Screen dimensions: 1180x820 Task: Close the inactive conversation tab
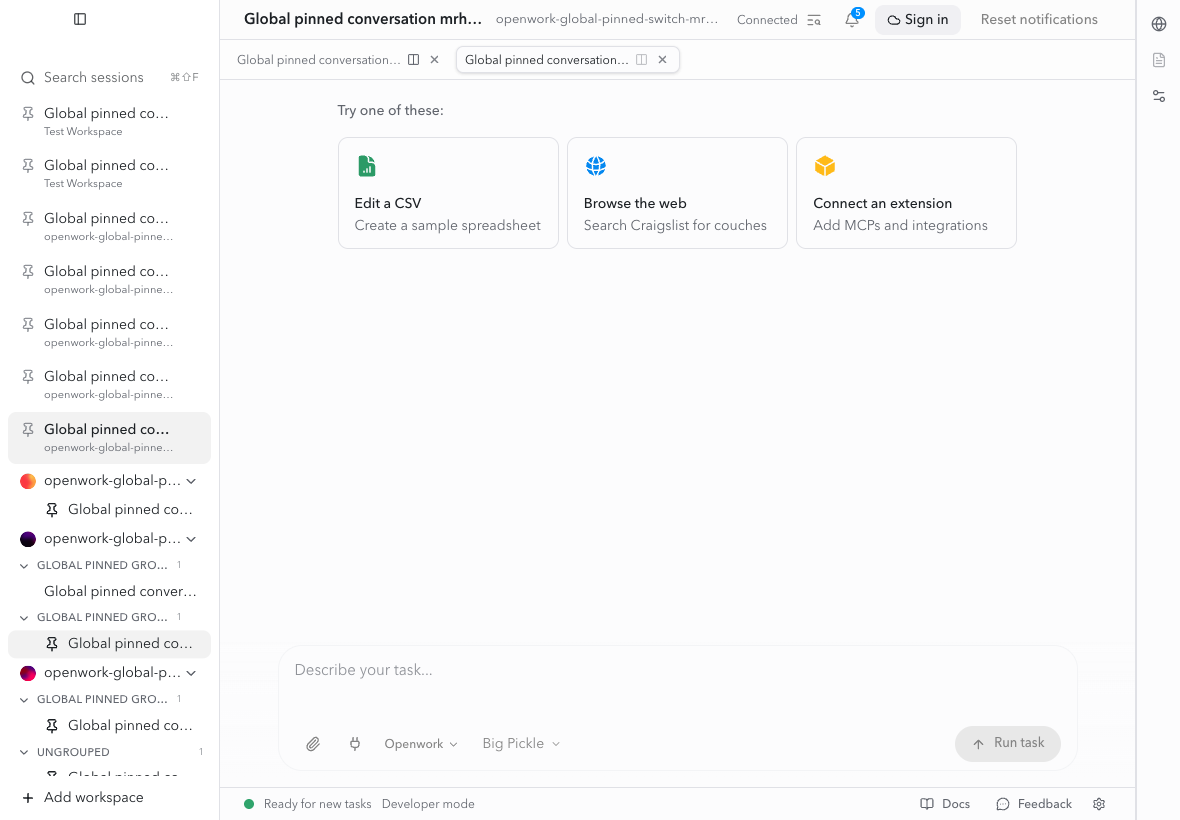[x=434, y=60]
